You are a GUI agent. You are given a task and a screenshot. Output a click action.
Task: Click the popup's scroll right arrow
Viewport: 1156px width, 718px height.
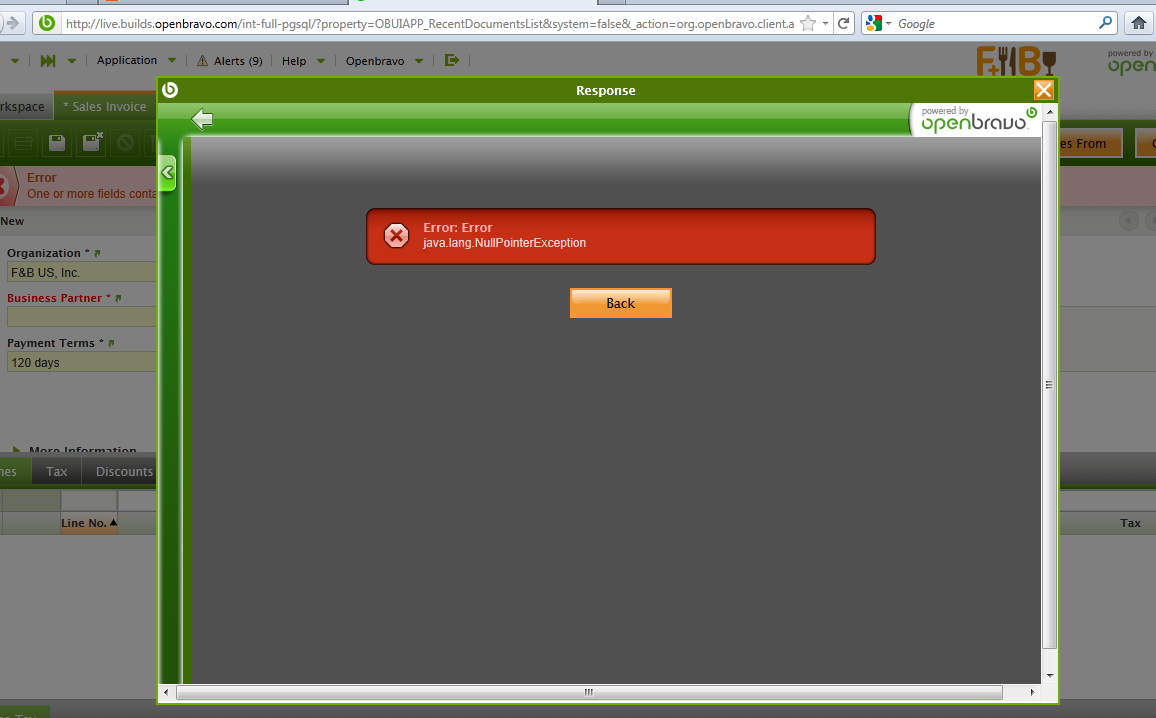click(1032, 692)
